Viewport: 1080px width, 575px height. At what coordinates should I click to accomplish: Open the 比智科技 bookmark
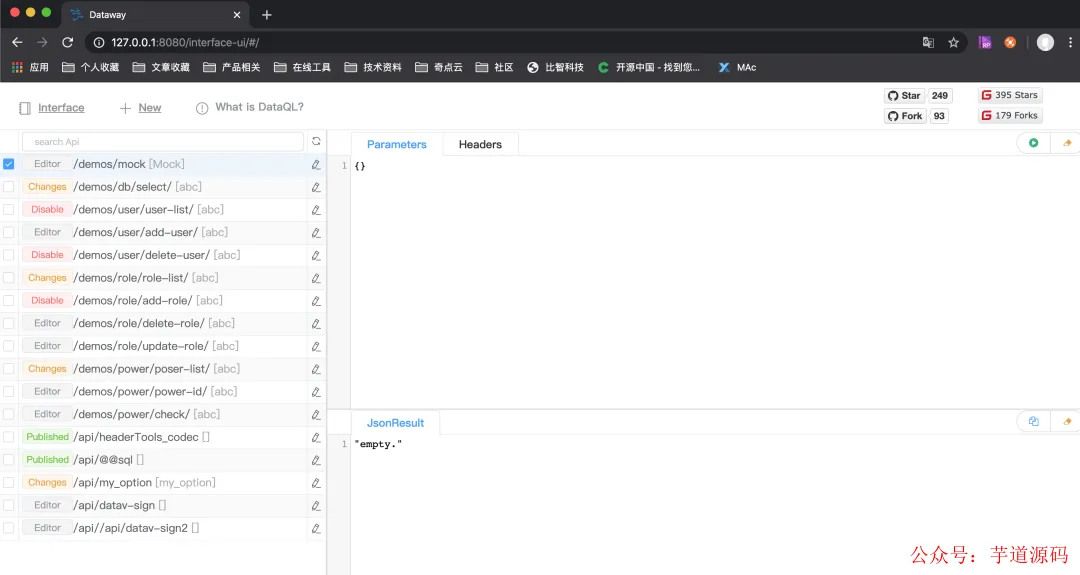pyautogui.click(x=555, y=67)
